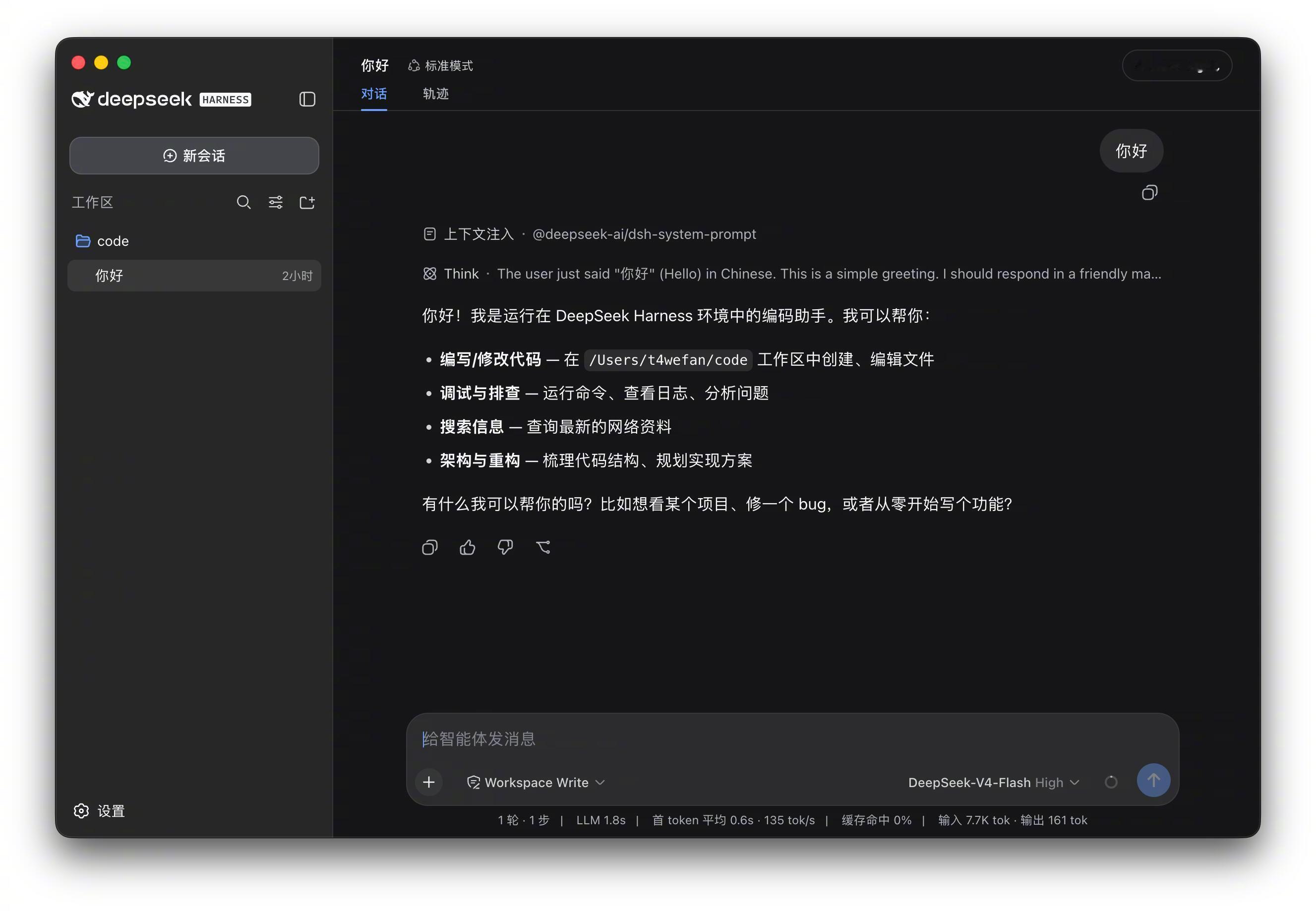Screen dimensions: 1316x911
Task: Click the 缓存命中 0% status entry
Action: pos(876,820)
